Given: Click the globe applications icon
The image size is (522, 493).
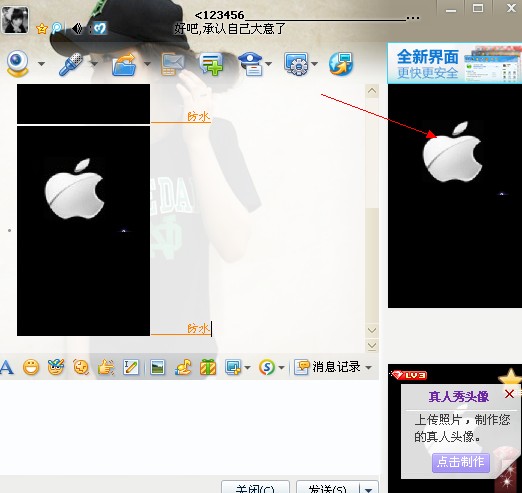Looking at the screenshot, I should click(x=340, y=64).
